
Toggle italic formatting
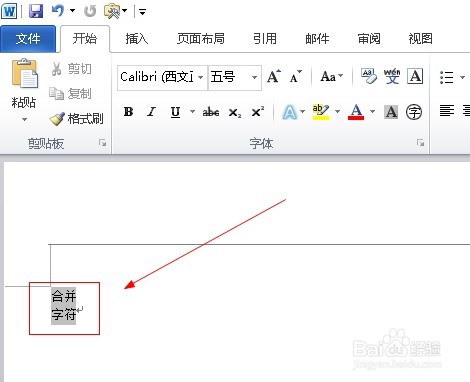[x=152, y=112]
